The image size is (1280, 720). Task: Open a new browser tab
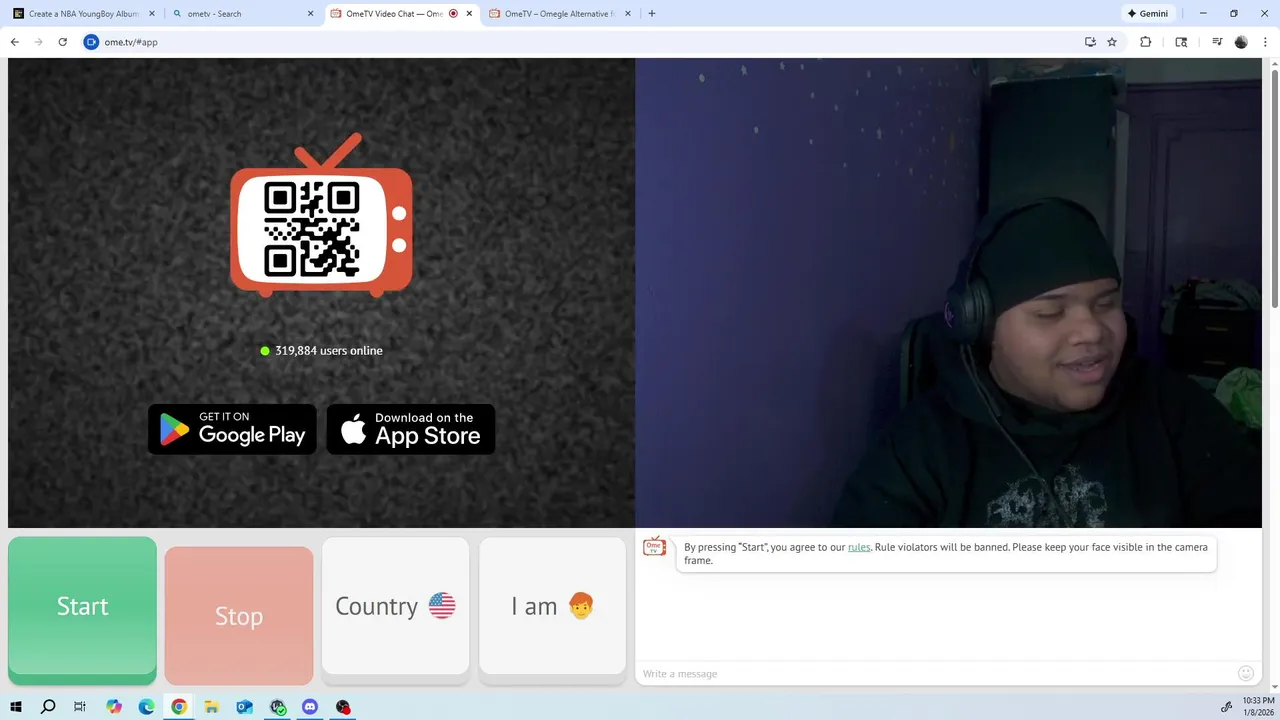[652, 14]
